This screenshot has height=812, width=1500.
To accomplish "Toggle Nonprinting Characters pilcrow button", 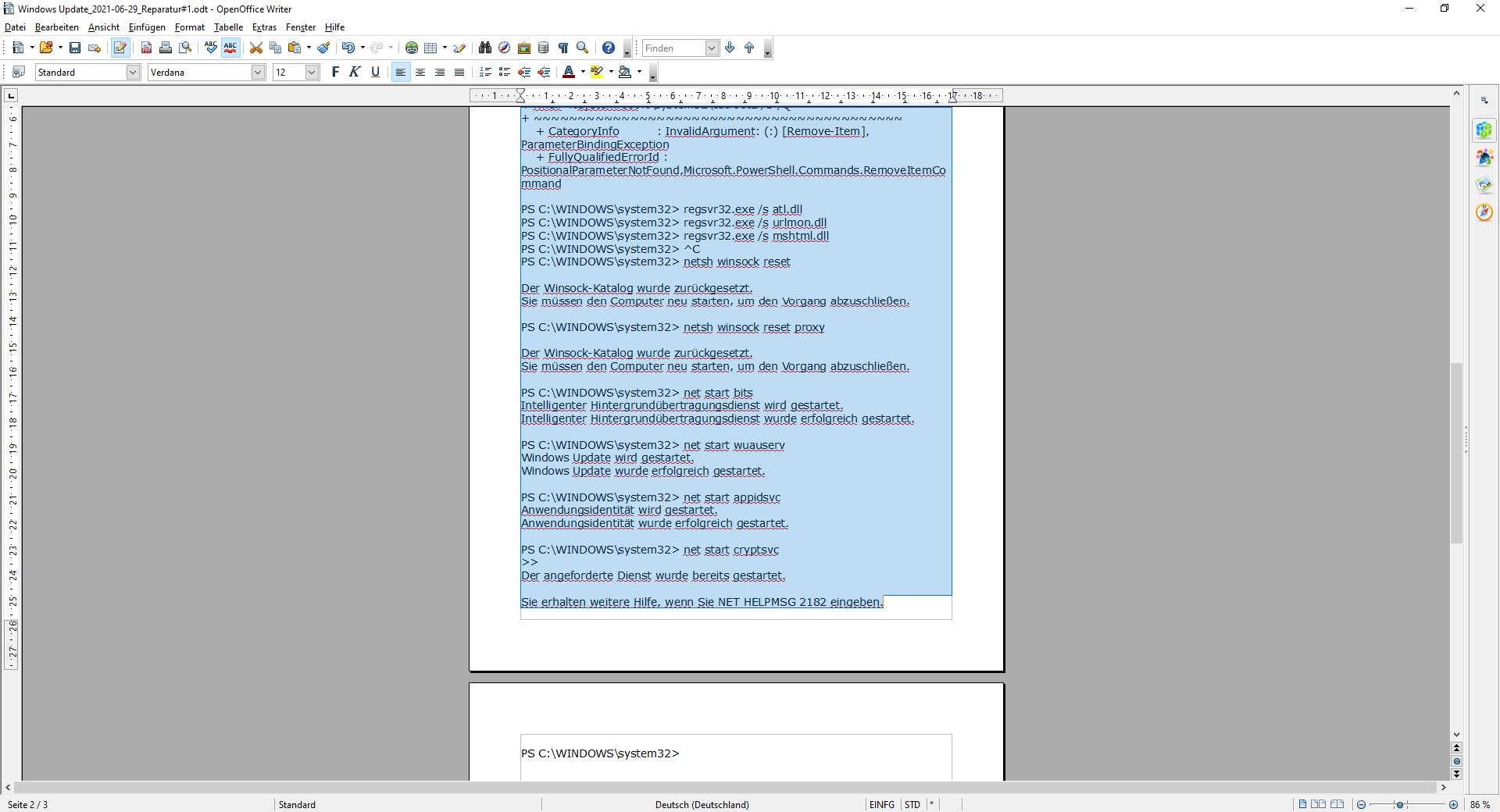I will tap(563, 48).
